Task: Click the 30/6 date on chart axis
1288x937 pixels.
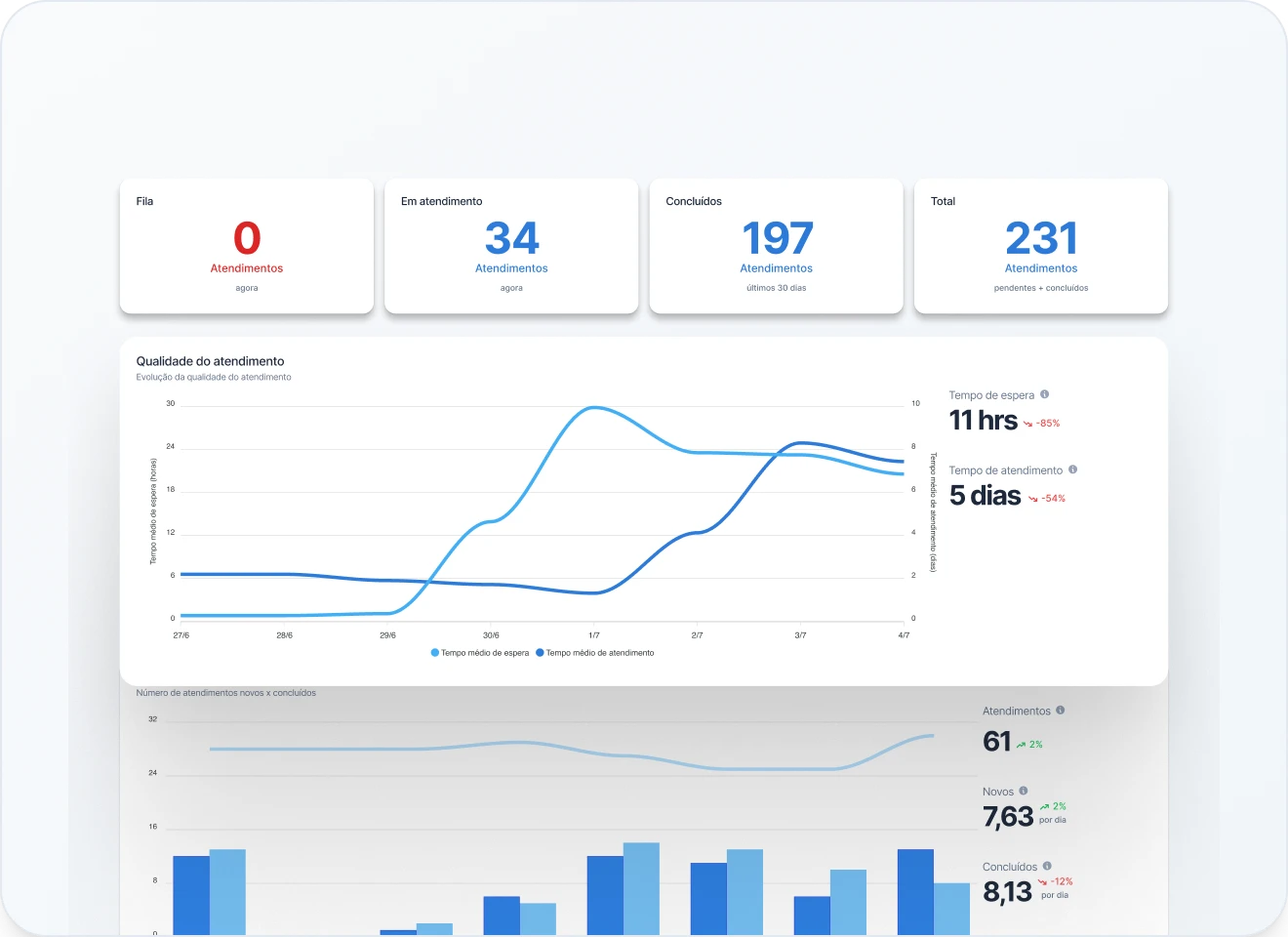Action: [491, 635]
